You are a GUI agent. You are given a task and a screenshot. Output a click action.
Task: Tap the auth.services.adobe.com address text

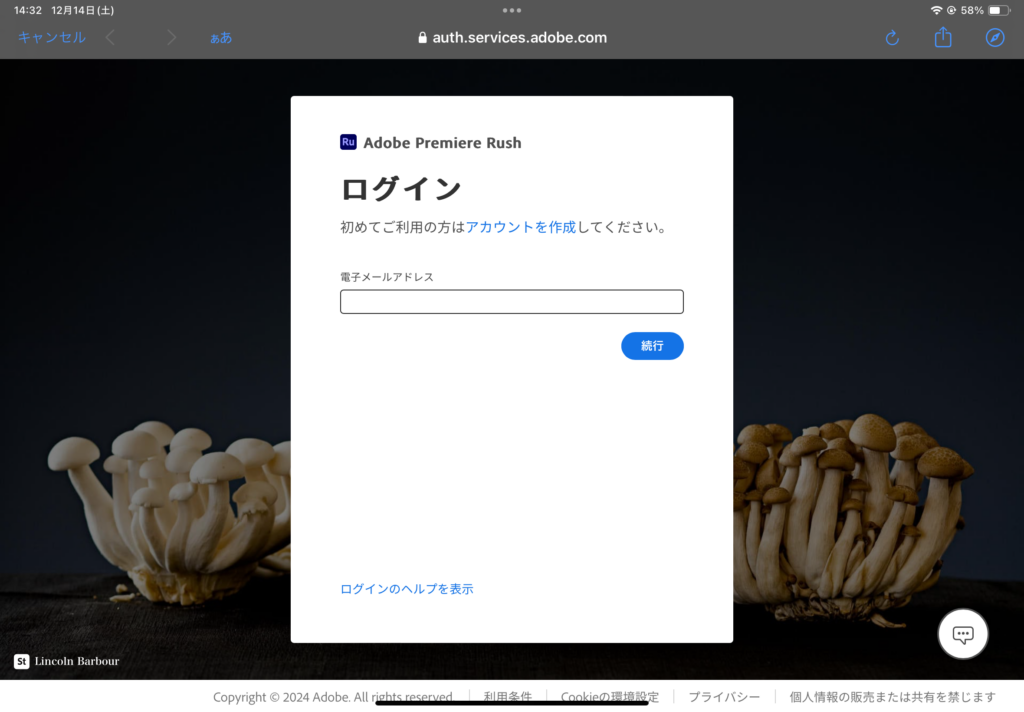(x=519, y=38)
